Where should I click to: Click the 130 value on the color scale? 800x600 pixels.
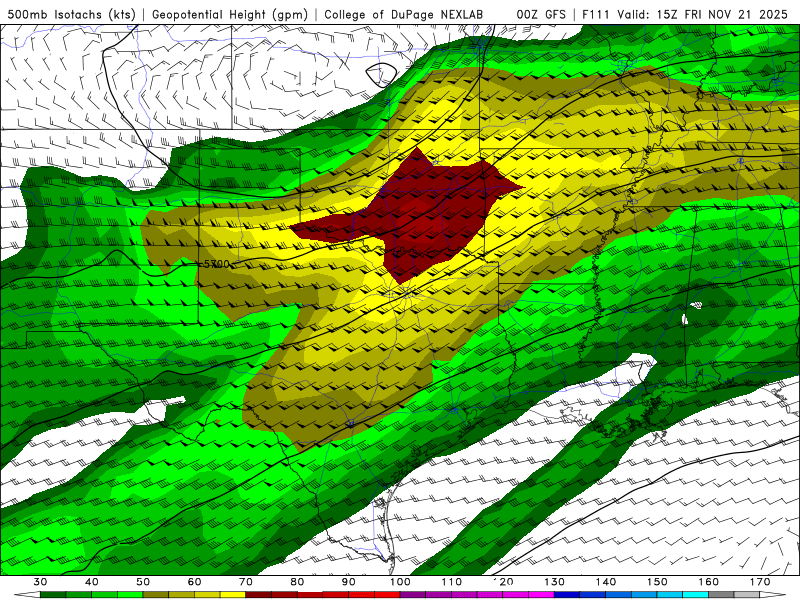pos(555,582)
